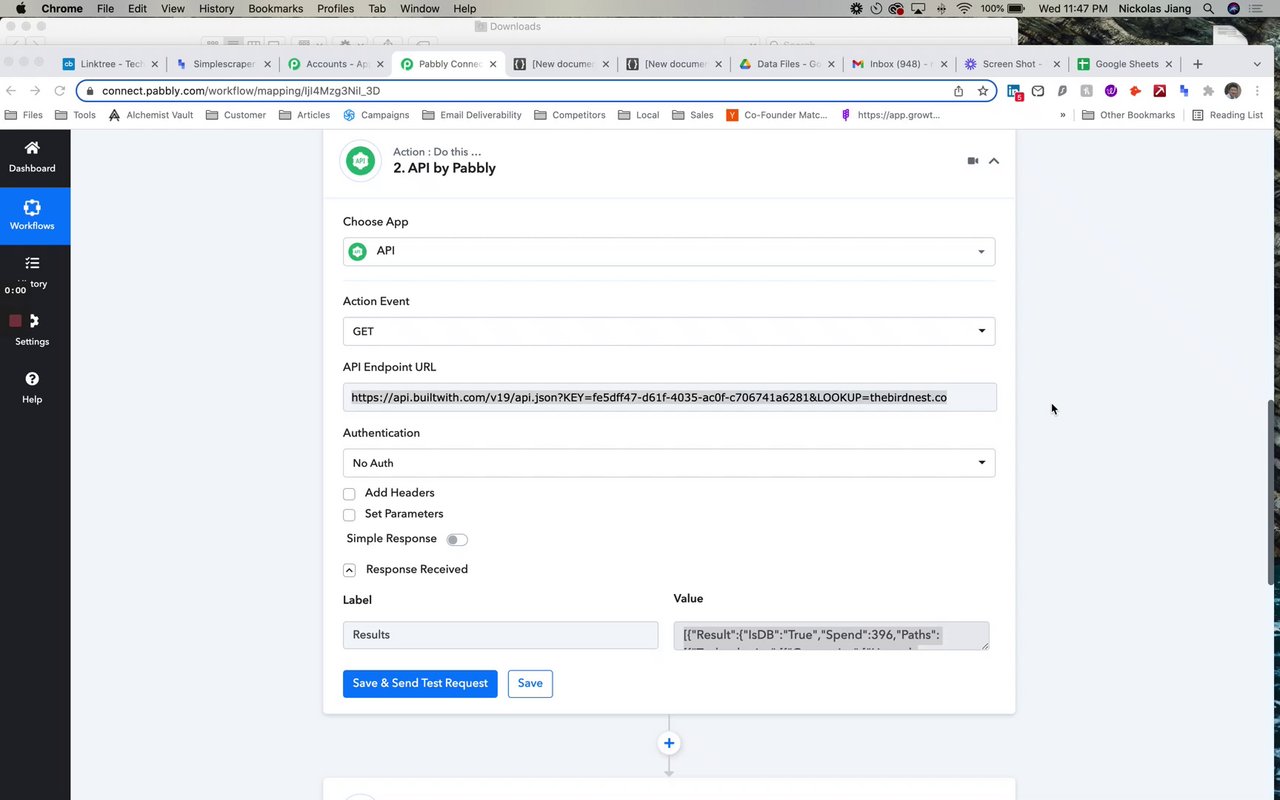Viewport: 1280px width, 800px height.
Task: Open the Settings puzzle icon
Action: click(x=32, y=322)
